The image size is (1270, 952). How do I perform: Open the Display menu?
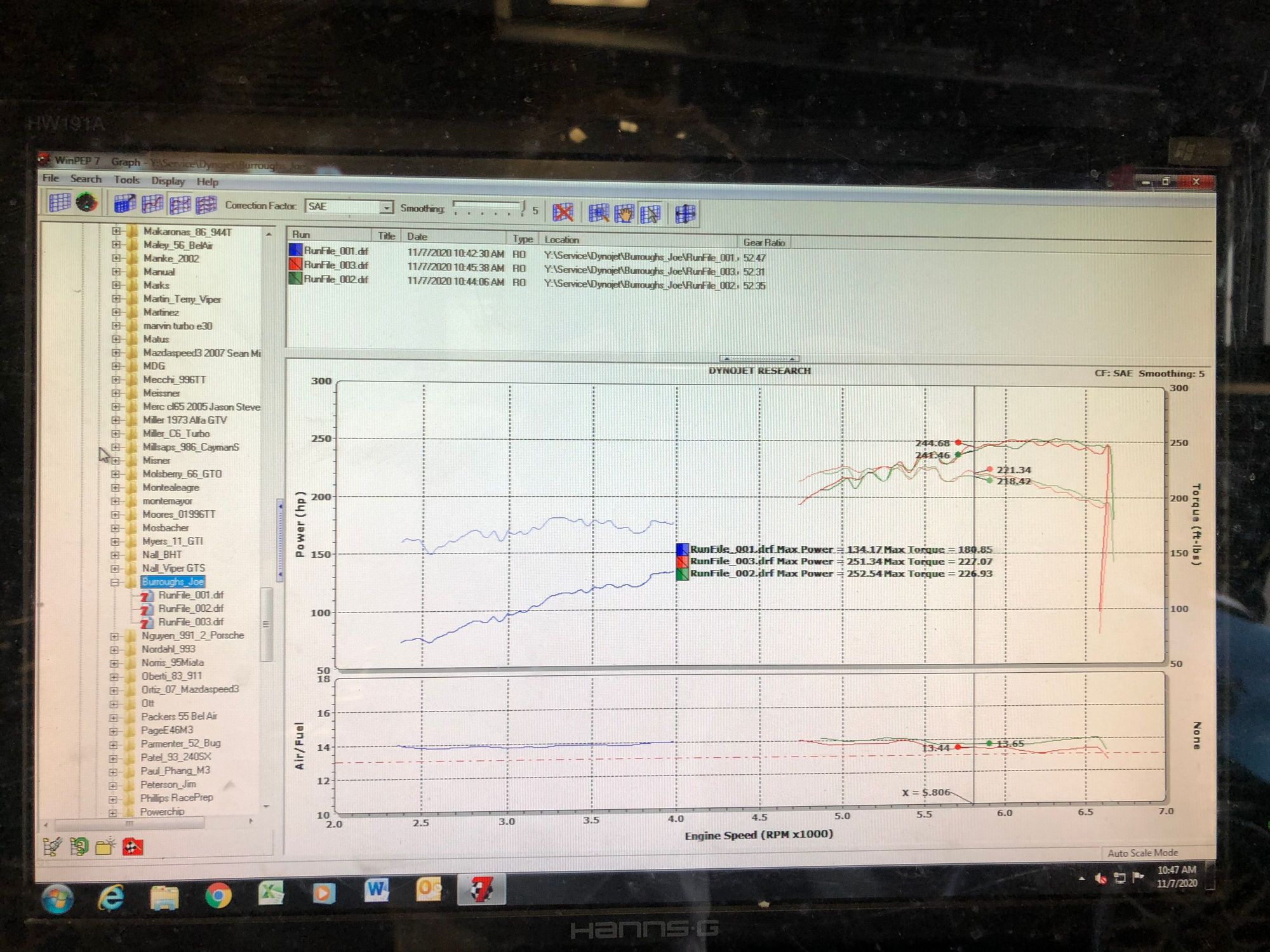[x=168, y=181]
